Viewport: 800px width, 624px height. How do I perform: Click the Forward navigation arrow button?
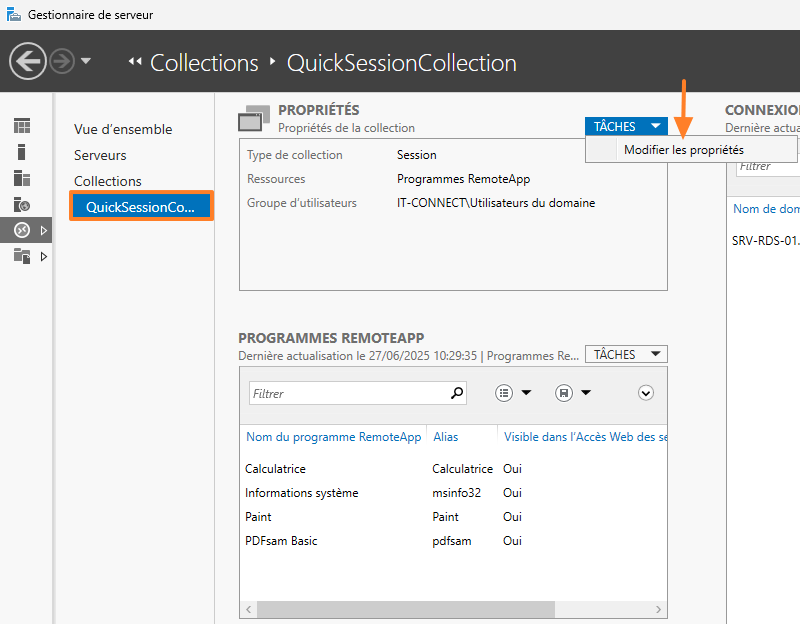click(62, 62)
